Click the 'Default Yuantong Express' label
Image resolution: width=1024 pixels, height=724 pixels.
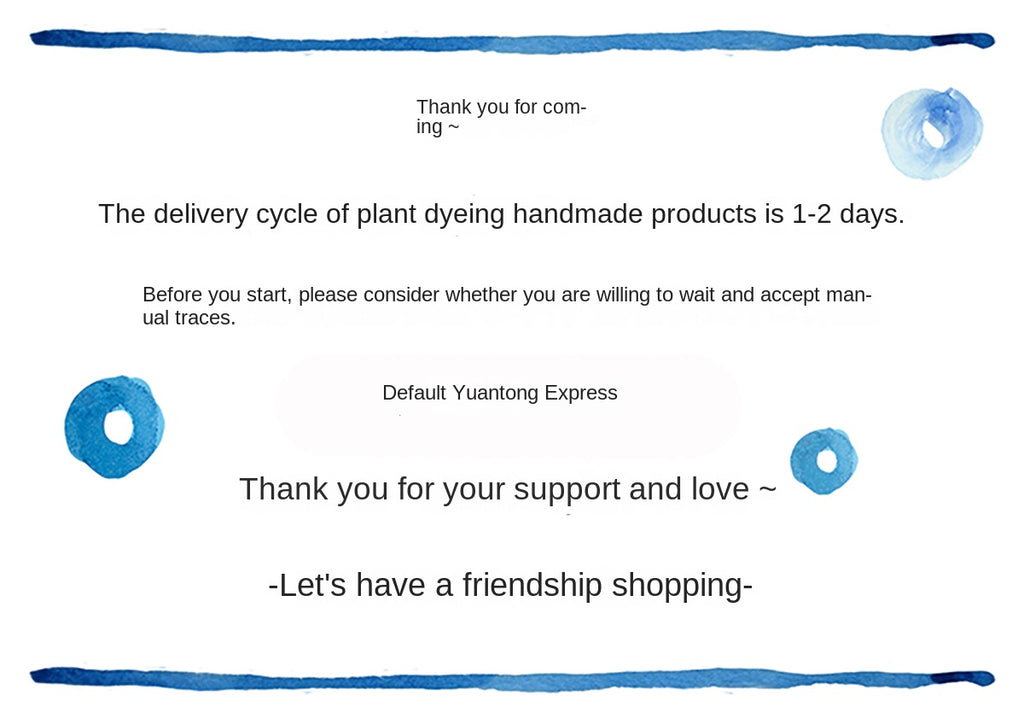point(500,393)
